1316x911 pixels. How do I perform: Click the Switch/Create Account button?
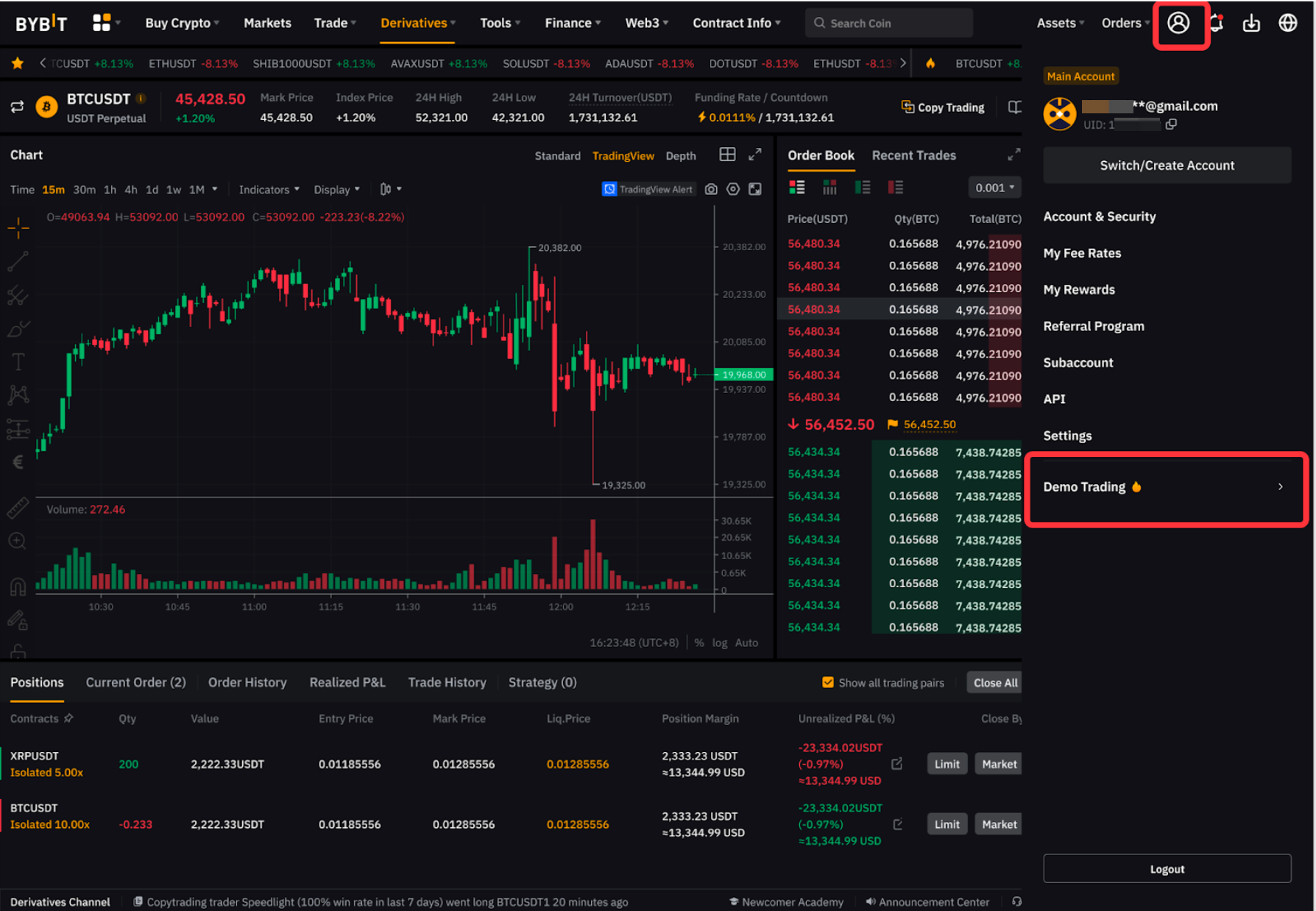point(1167,165)
